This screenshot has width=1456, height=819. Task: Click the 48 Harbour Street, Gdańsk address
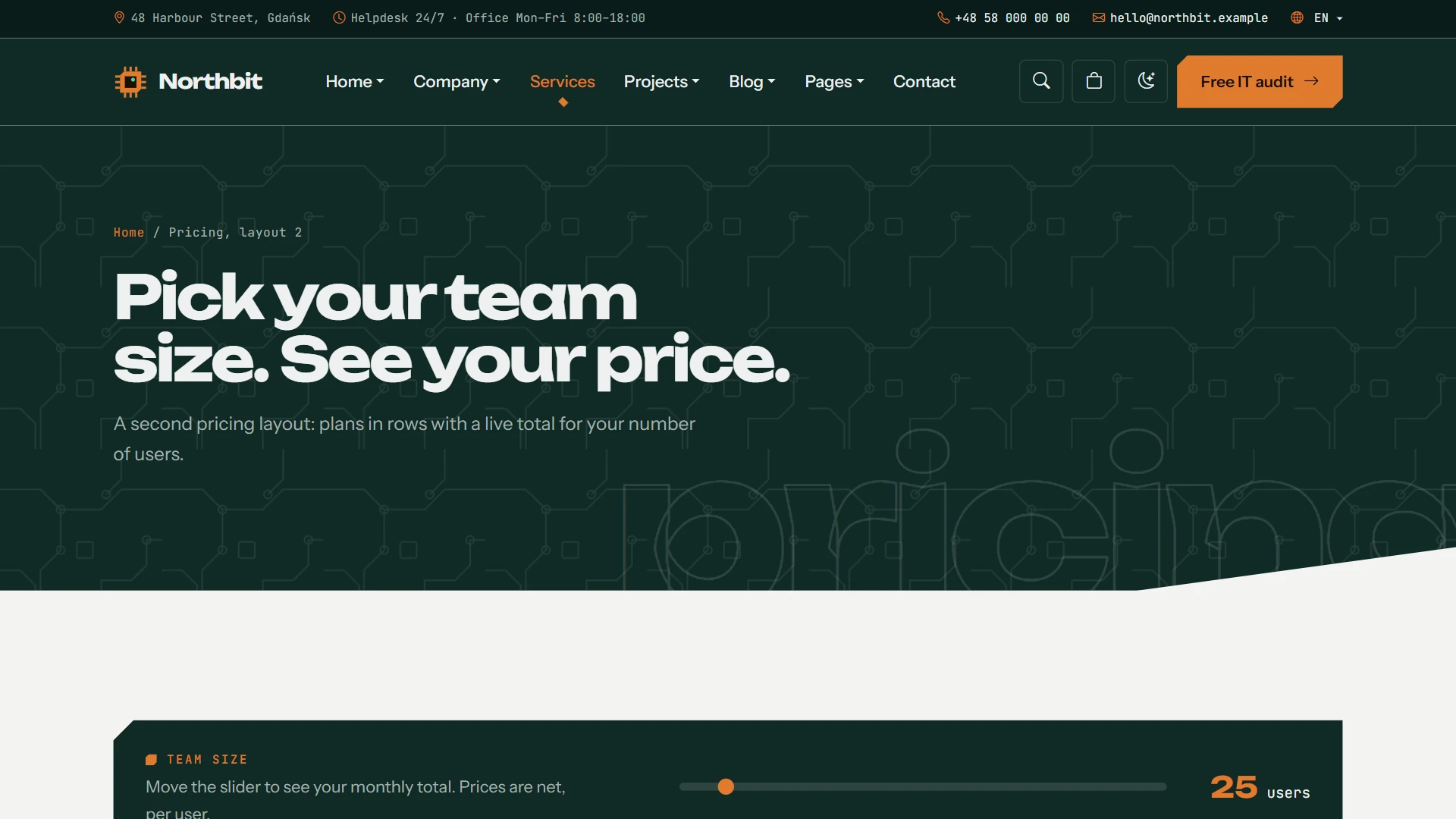pyautogui.click(x=221, y=17)
